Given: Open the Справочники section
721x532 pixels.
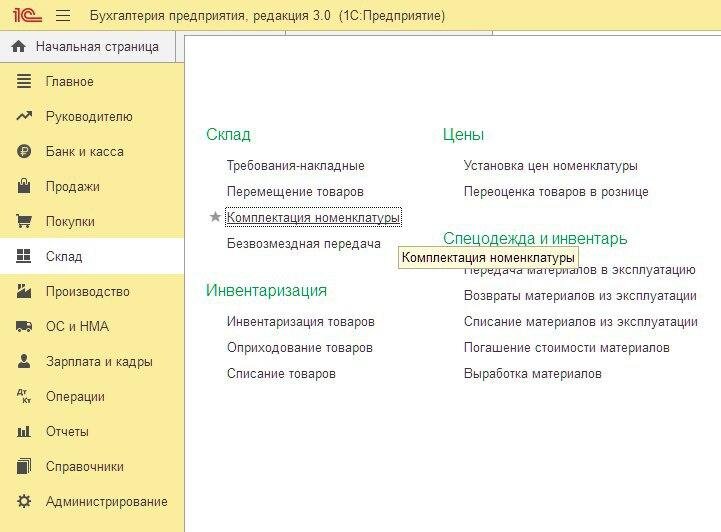Looking at the screenshot, I should pos(85,466).
